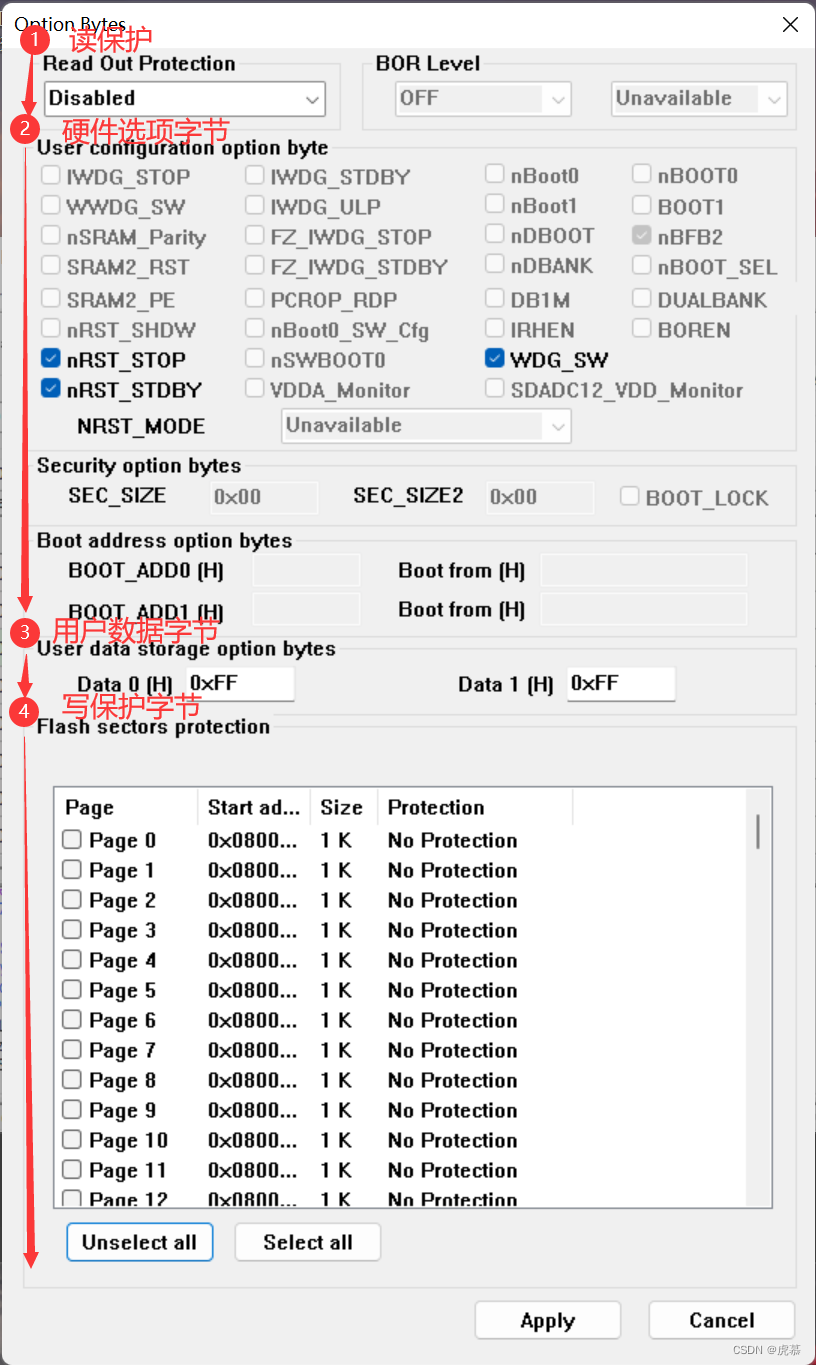
Task: Check the nBoot0_SW_Cfg checkbox
Action: (254, 327)
